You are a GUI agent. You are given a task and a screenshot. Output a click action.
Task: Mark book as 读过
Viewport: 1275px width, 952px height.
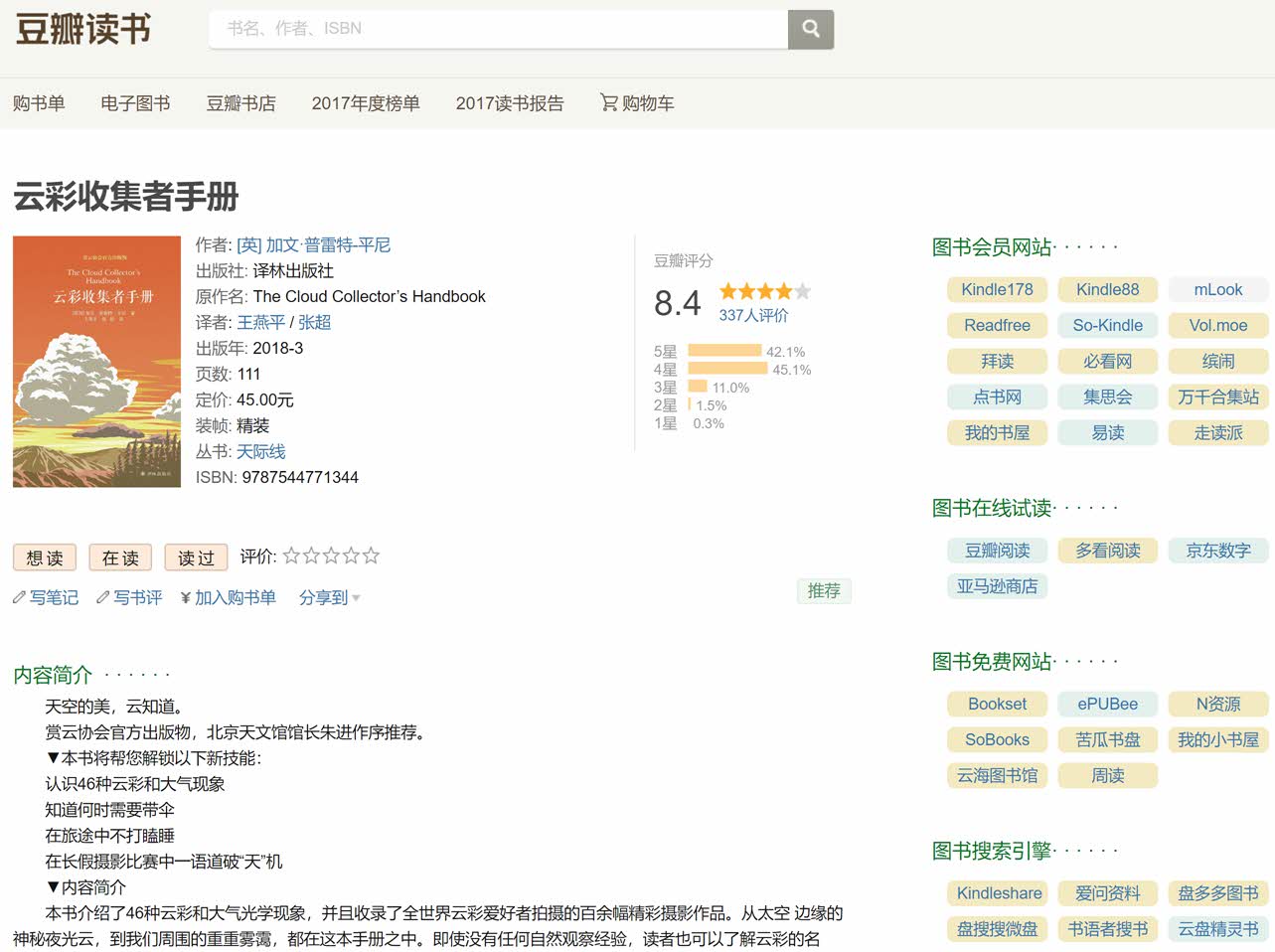point(196,557)
